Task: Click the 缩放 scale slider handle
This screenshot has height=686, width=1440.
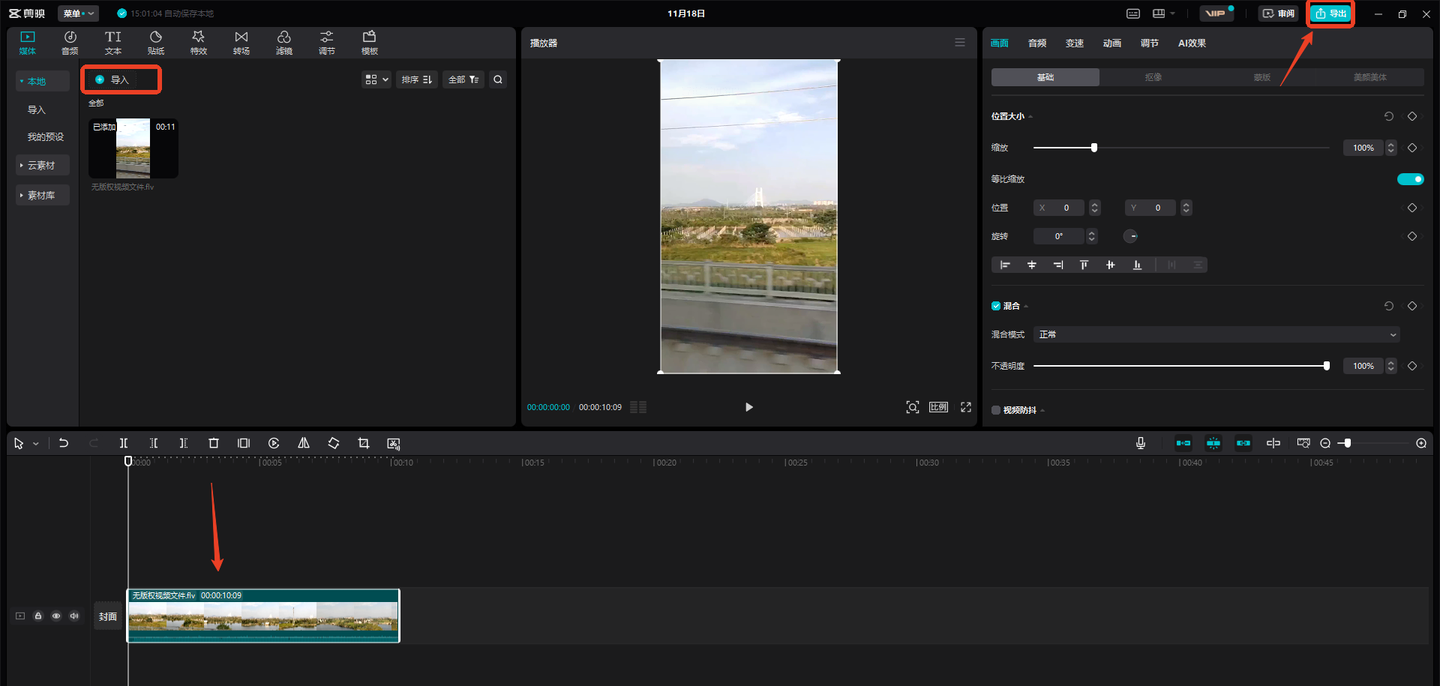Action: pyautogui.click(x=1094, y=147)
